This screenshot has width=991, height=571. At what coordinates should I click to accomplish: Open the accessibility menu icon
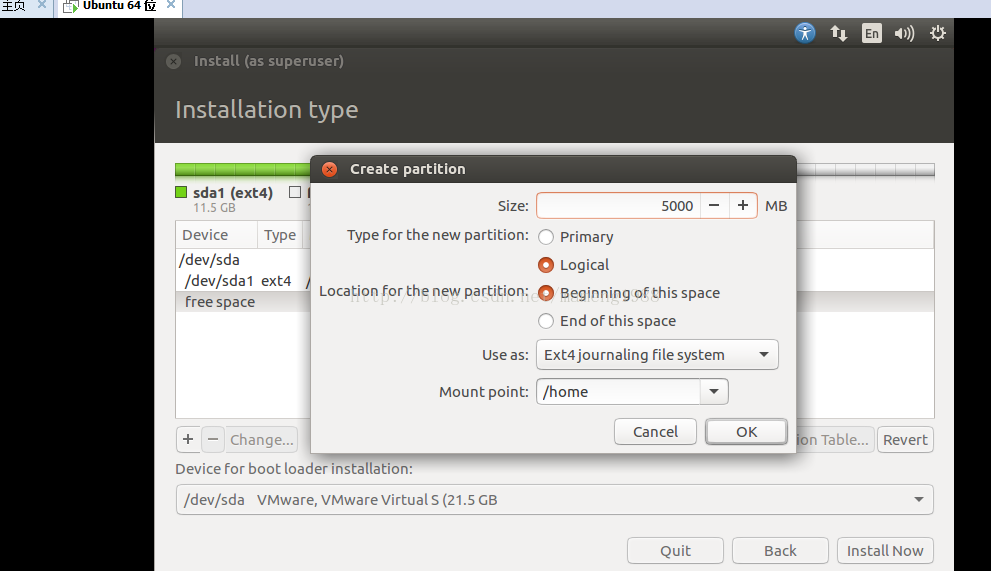pos(805,33)
